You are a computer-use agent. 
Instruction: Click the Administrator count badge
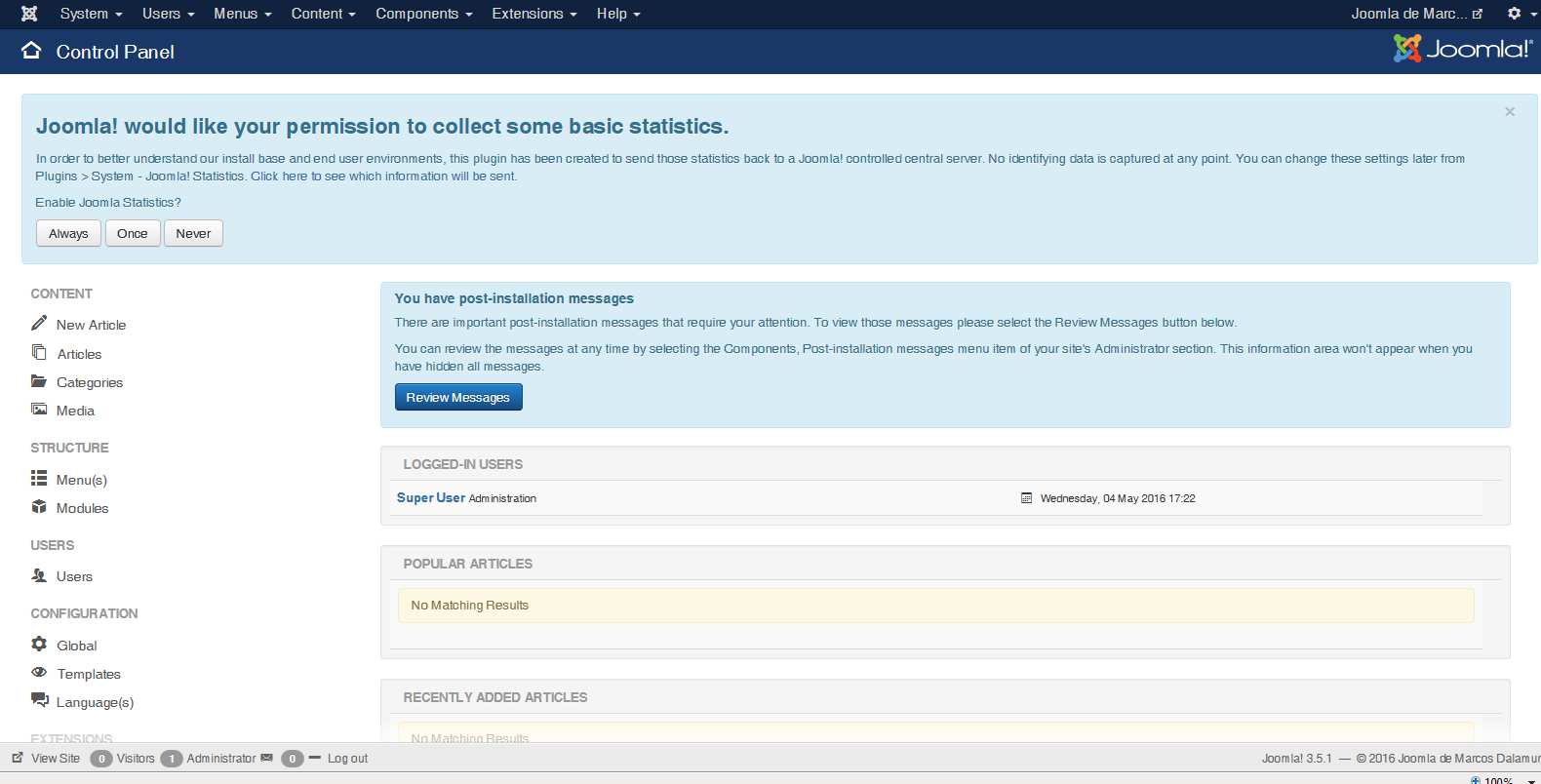click(x=172, y=759)
